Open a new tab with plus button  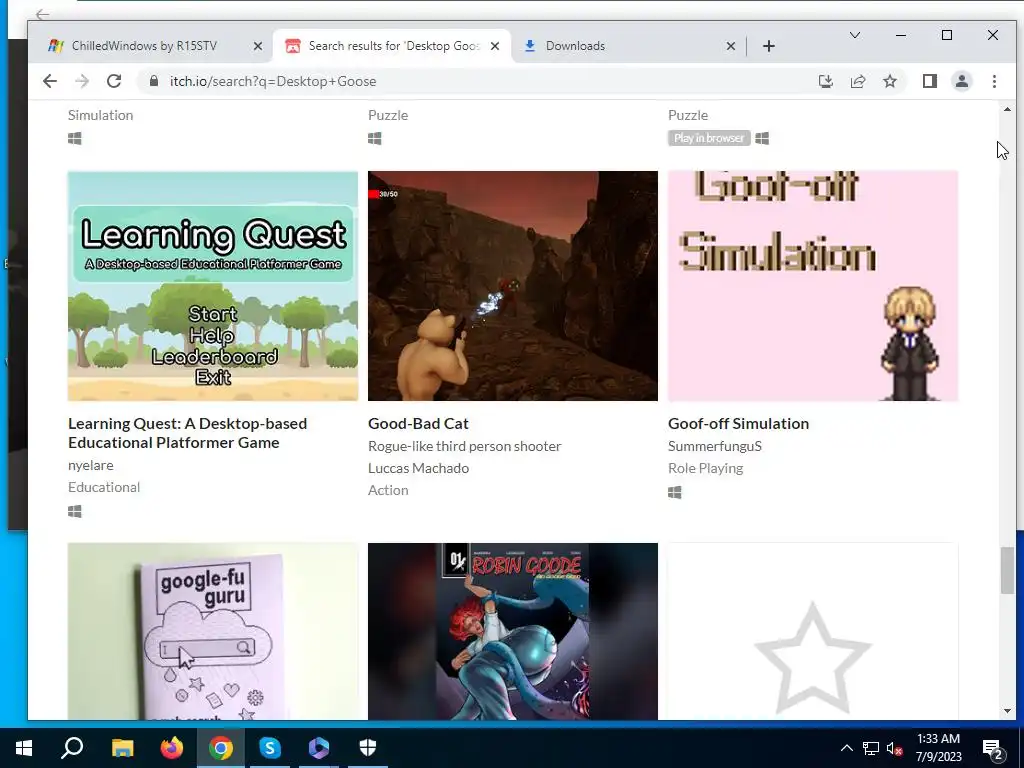[769, 46]
